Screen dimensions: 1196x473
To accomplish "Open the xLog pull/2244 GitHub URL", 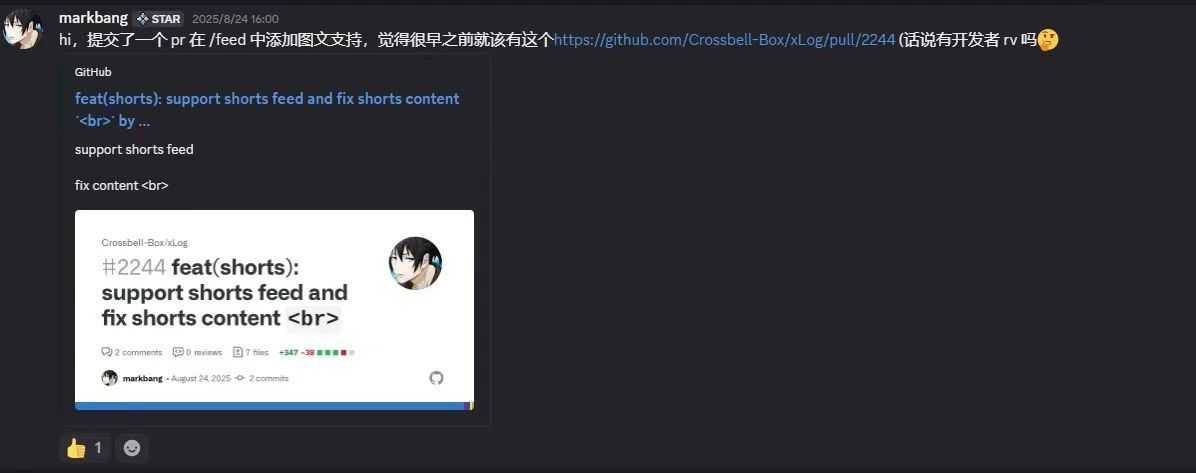I will coord(724,40).
